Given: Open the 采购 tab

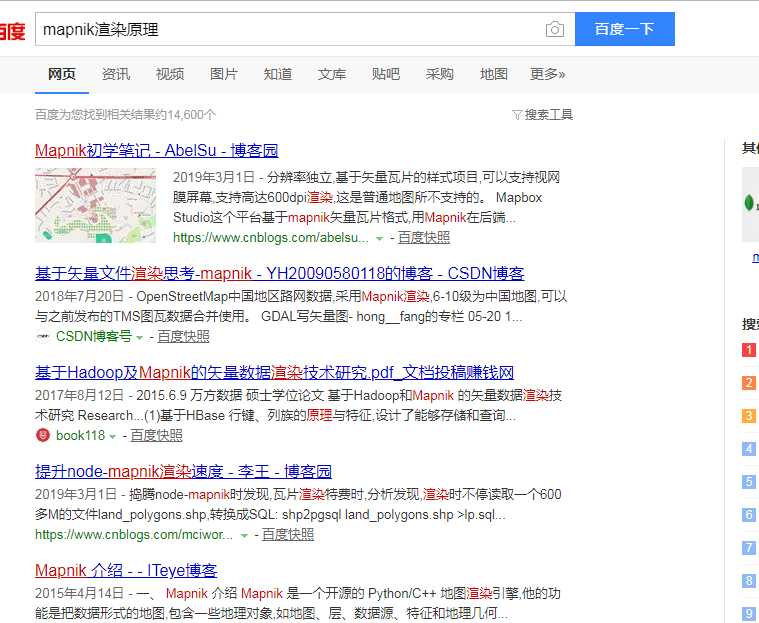Looking at the screenshot, I should (x=440, y=74).
